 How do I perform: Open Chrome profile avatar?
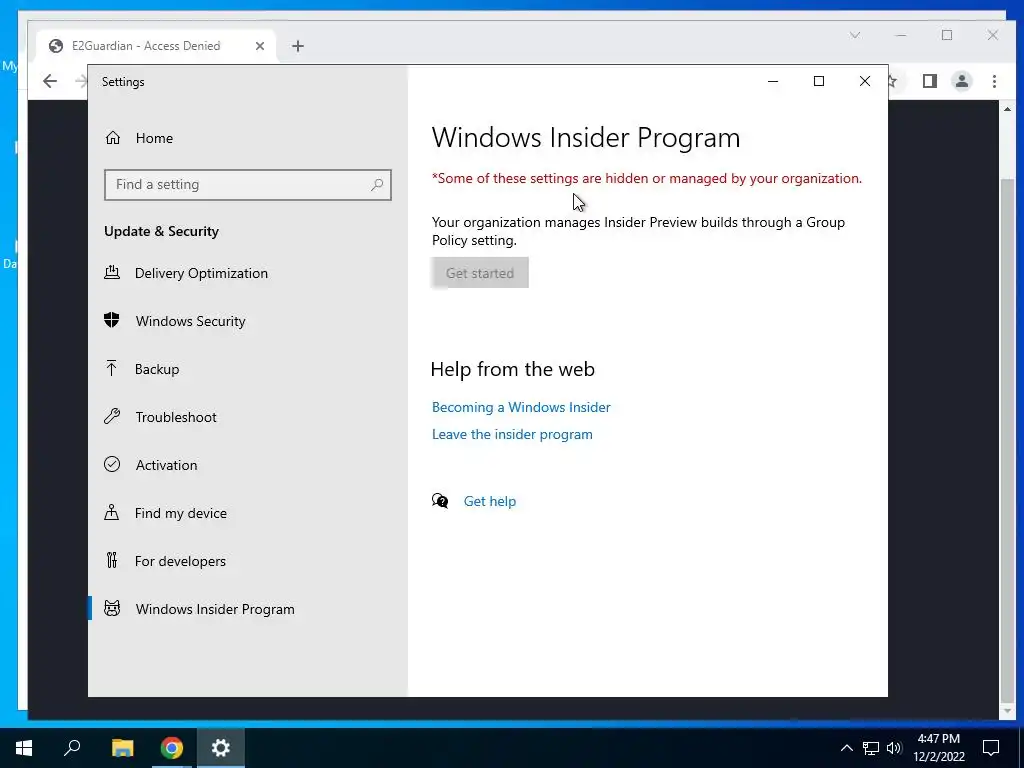pyautogui.click(x=962, y=81)
